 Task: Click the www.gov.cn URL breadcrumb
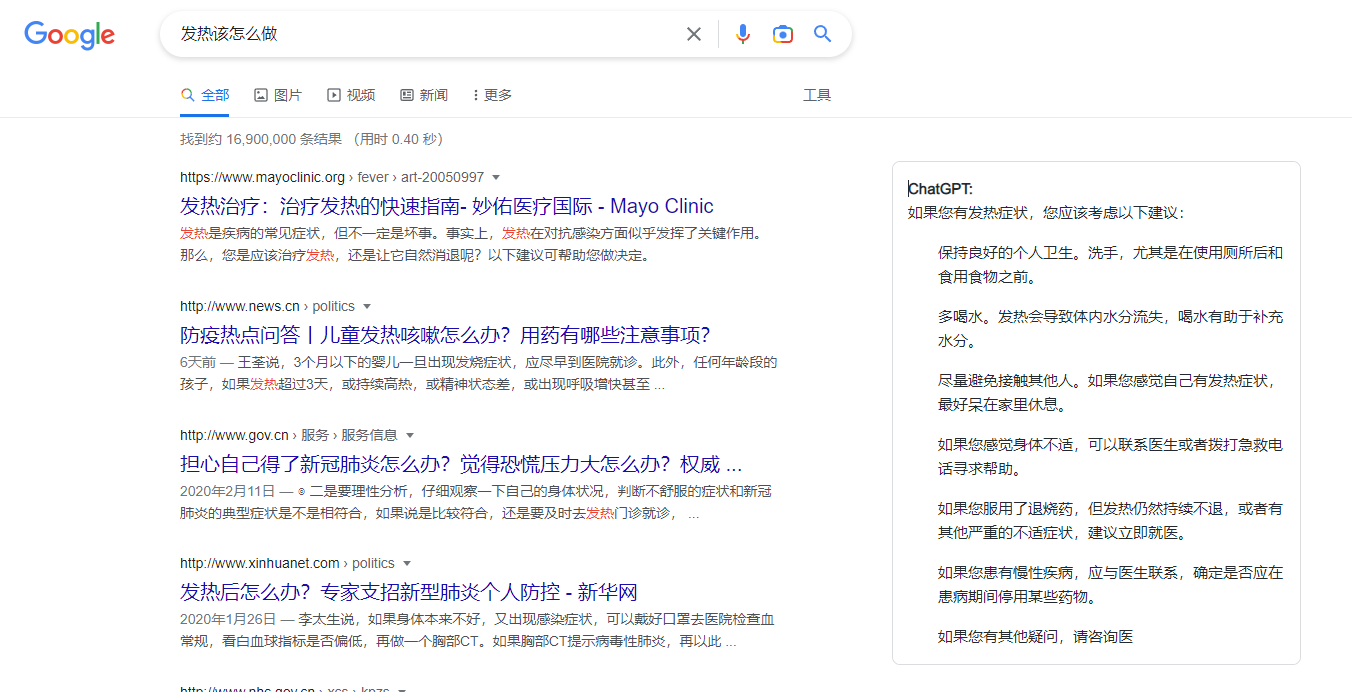[289, 435]
